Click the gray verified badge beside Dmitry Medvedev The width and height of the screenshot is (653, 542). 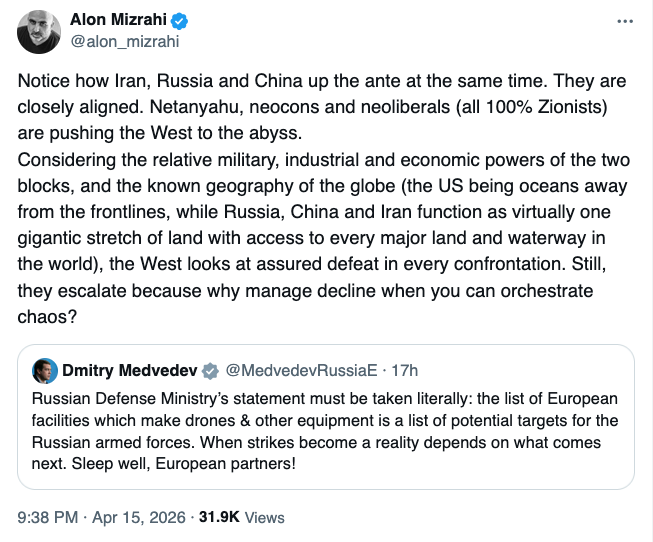click(211, 371)
